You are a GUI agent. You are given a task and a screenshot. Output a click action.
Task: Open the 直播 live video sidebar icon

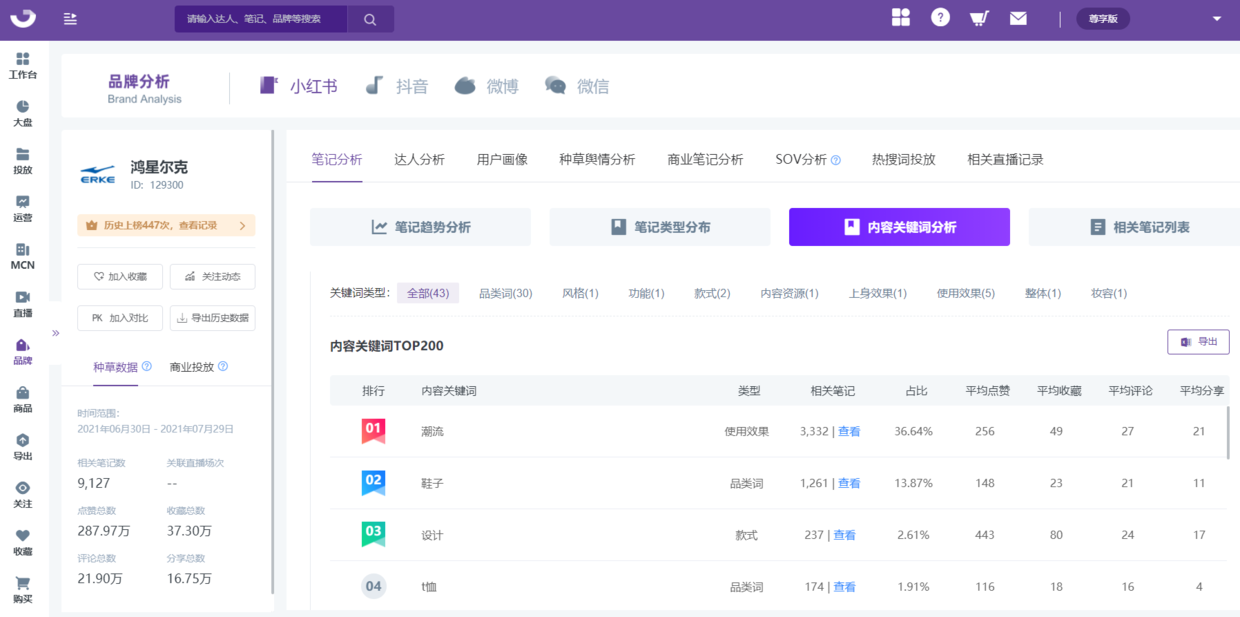pyautogui.click(x=23, y=304)
